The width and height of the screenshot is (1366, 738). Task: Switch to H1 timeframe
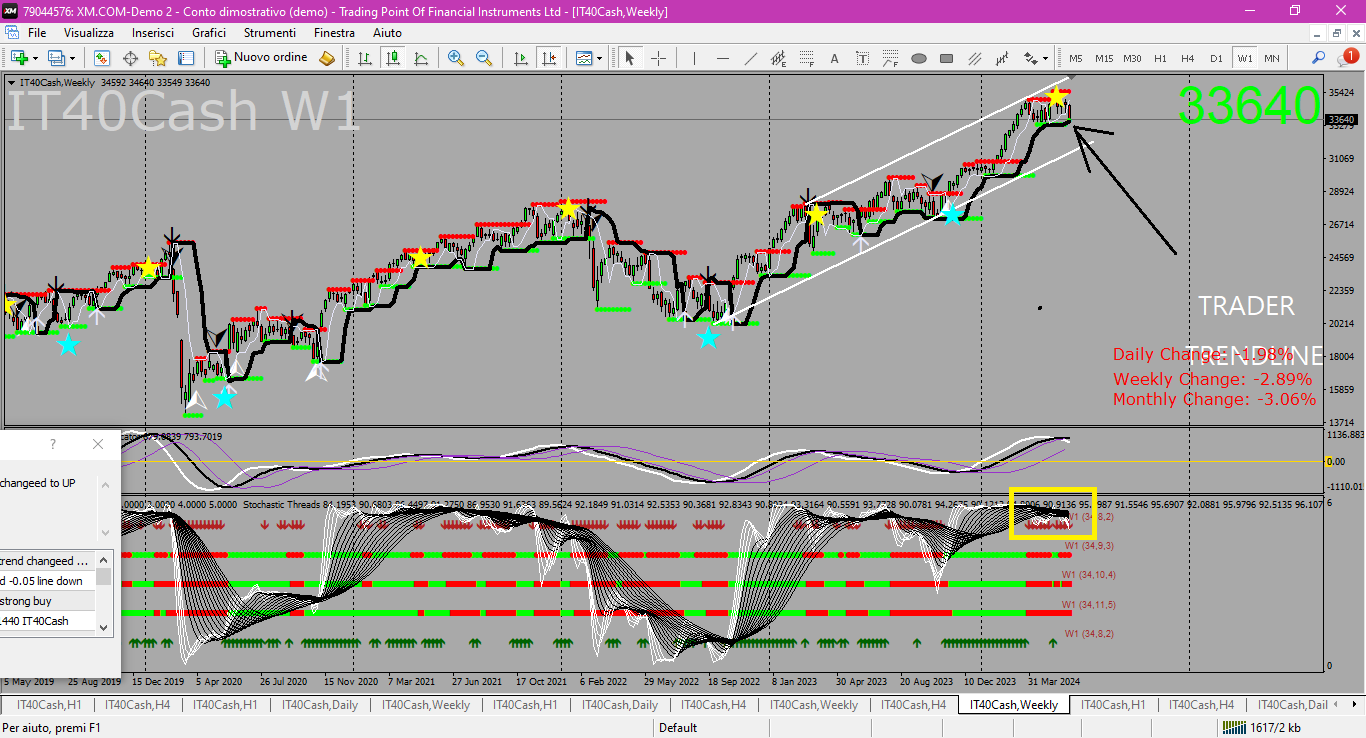pyautogui.click(x=1160, y=58)
